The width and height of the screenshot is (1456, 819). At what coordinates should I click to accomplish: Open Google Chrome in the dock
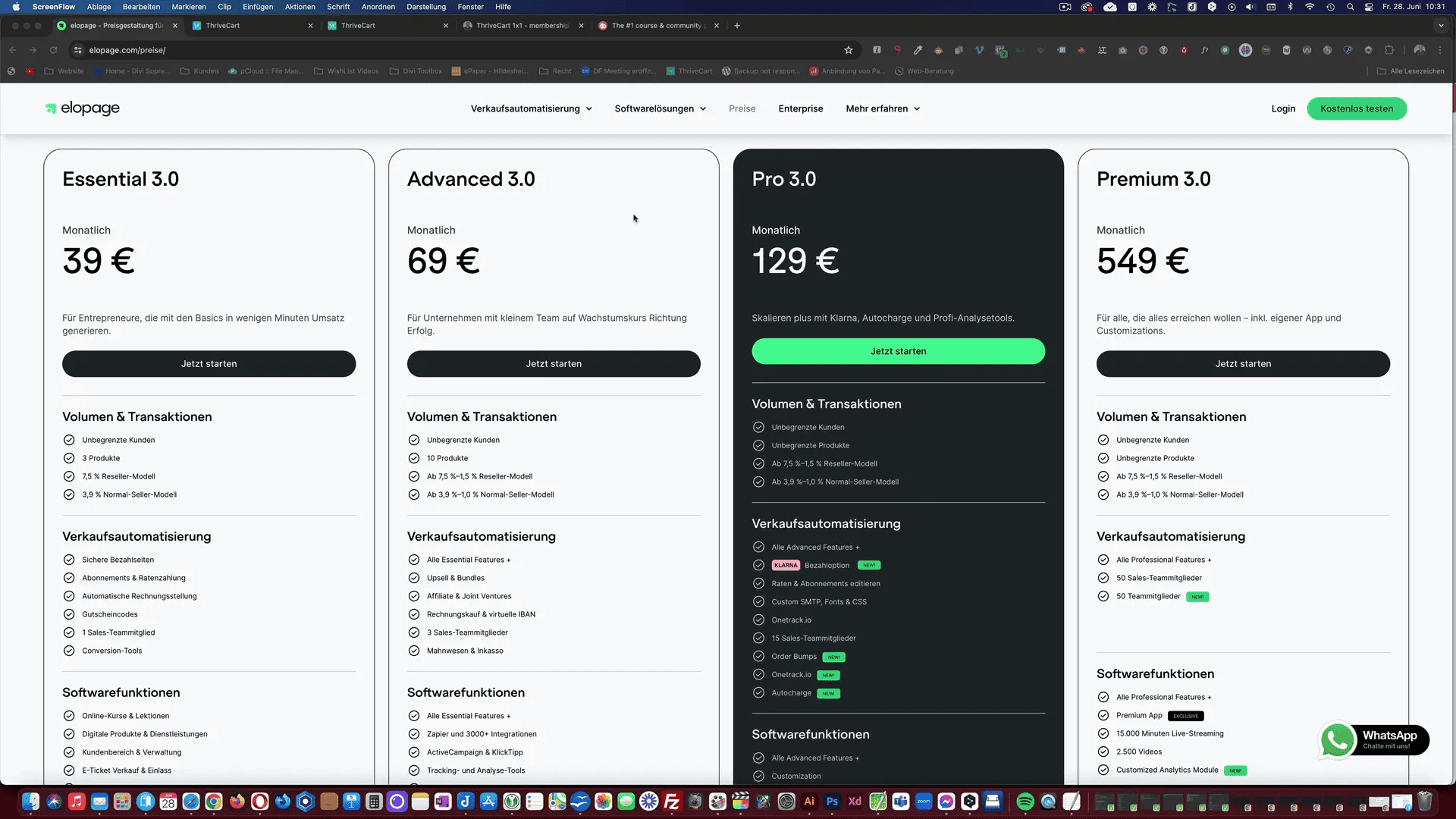pyautogui.click(x=214, y=802)
